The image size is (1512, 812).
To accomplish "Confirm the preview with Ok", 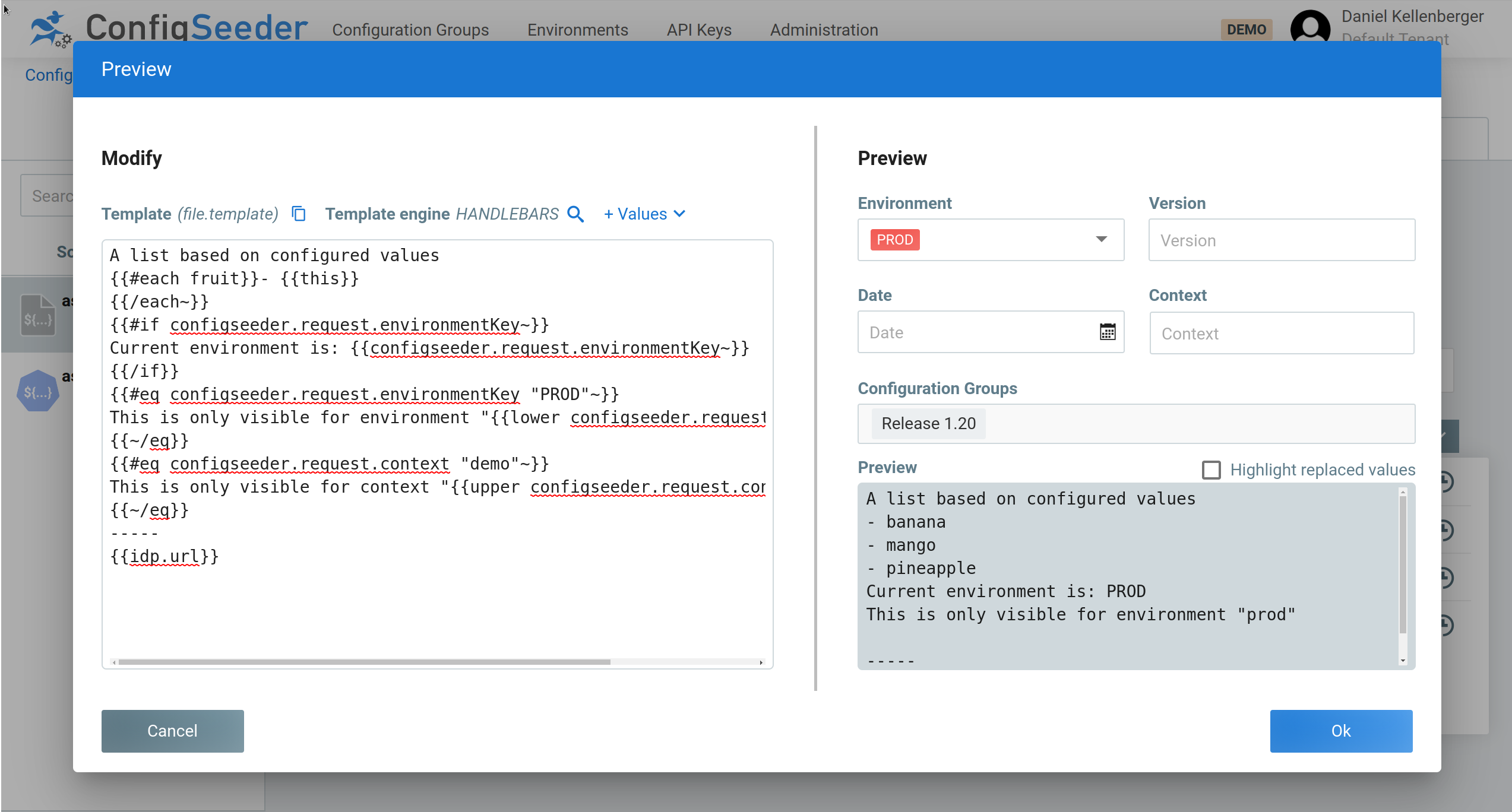I will [x=1341, y=731].
